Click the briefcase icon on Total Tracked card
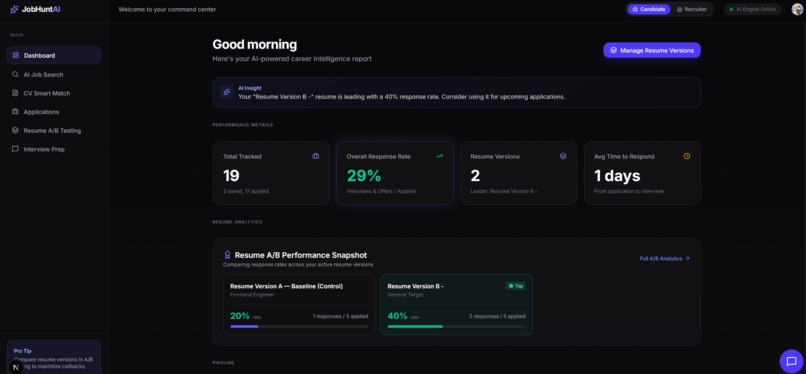Screen dimensions: 806x374 click(x=316, y=156)
